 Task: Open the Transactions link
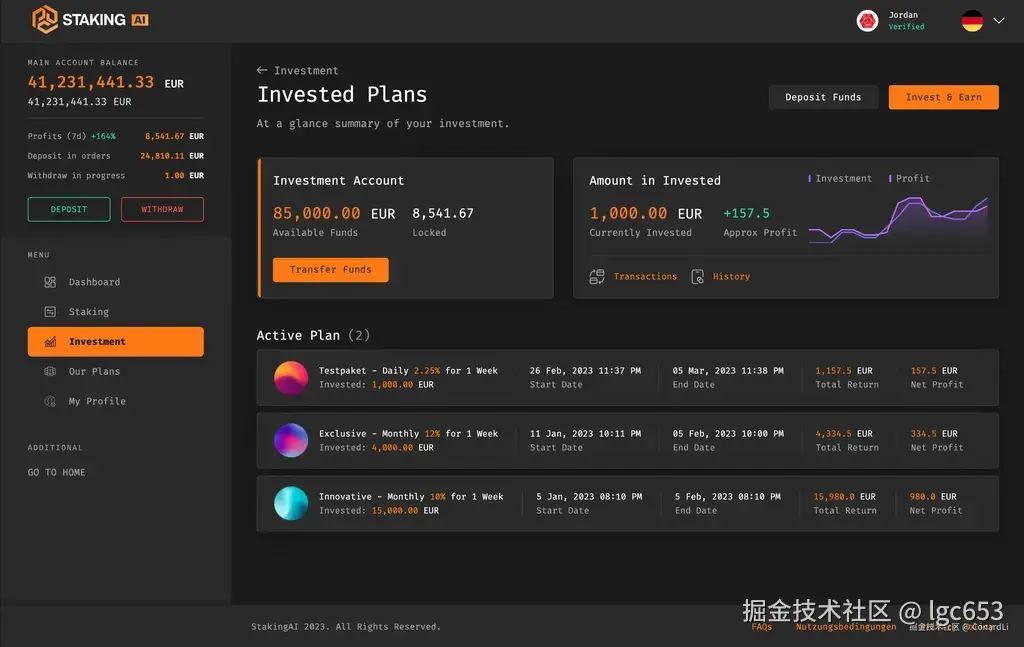coord(645,276)
